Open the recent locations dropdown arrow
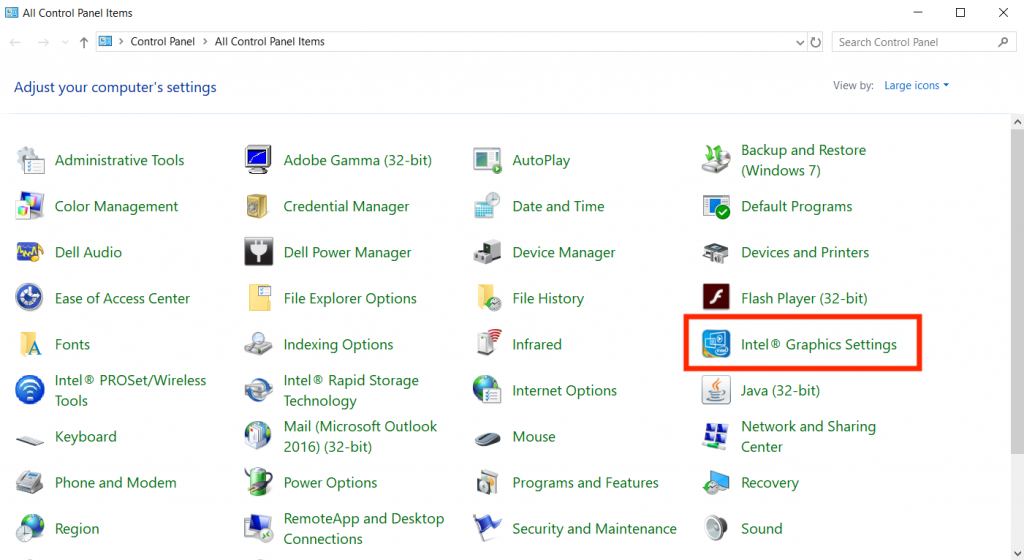The image size is (1024, 560). point(65,42)
